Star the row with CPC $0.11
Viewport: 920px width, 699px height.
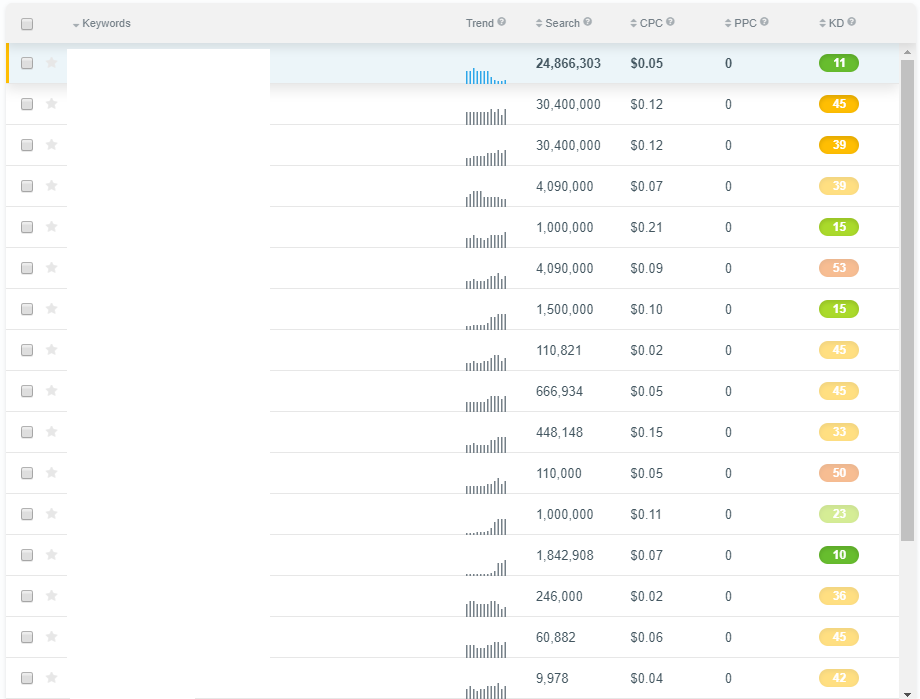(x=52, y=514)
